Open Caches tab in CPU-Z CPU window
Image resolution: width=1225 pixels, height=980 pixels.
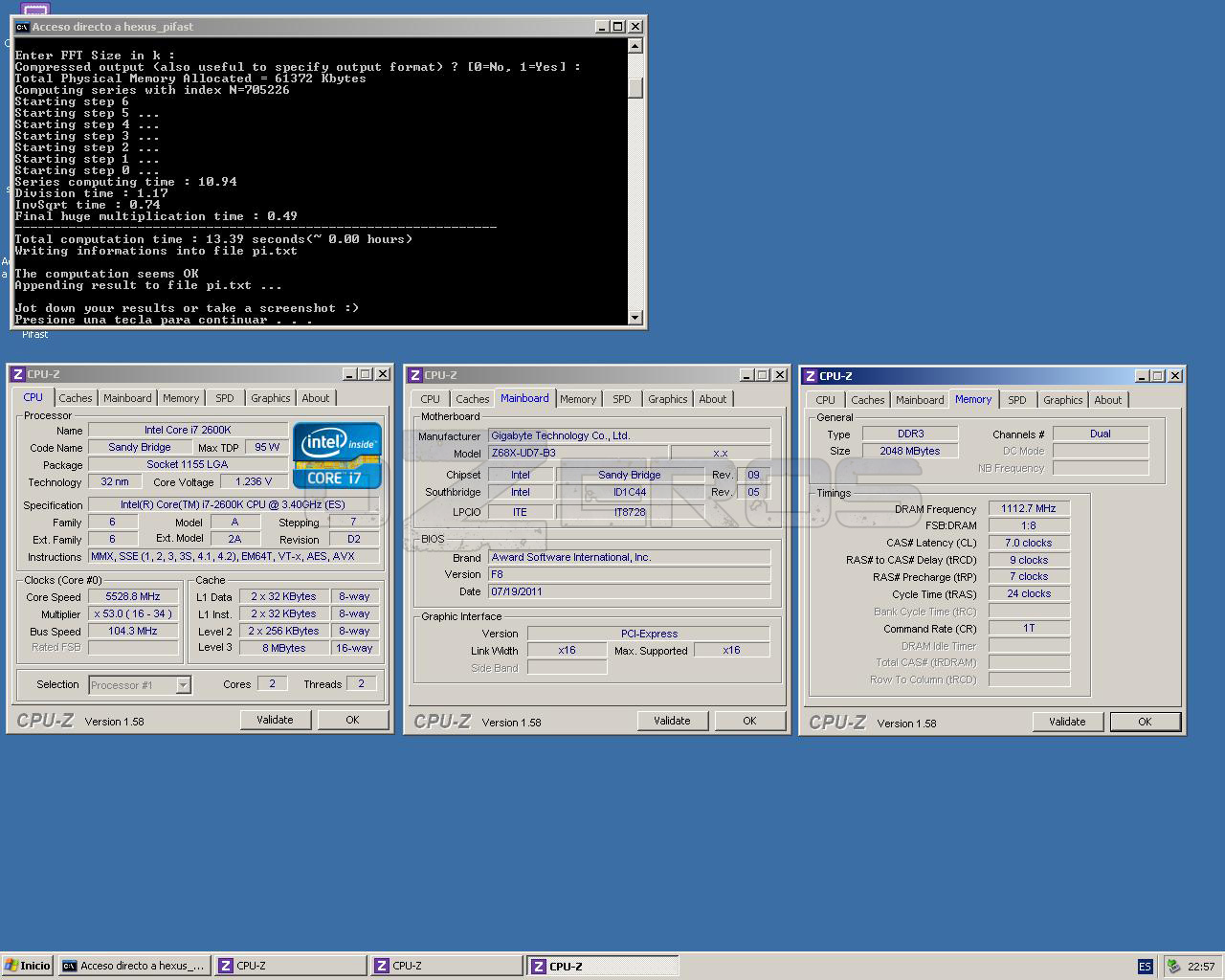75,398
